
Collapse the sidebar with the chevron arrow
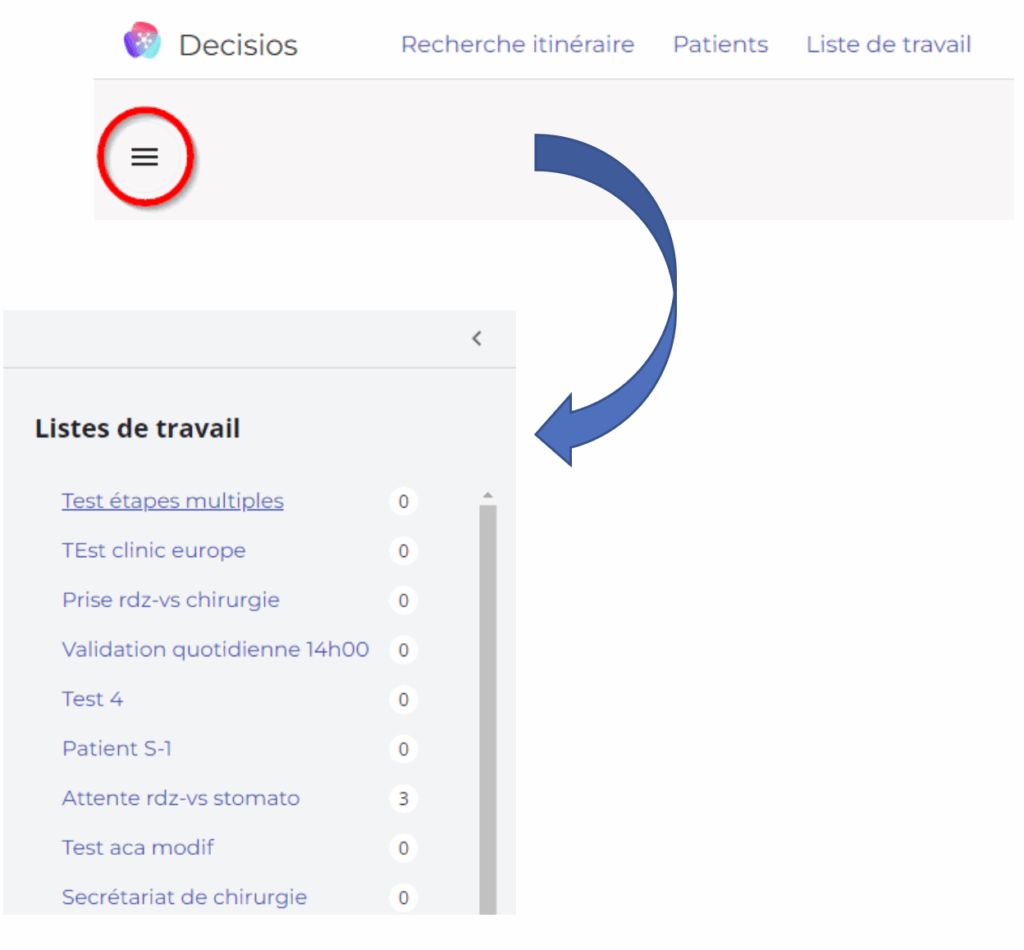click(477, 338)
